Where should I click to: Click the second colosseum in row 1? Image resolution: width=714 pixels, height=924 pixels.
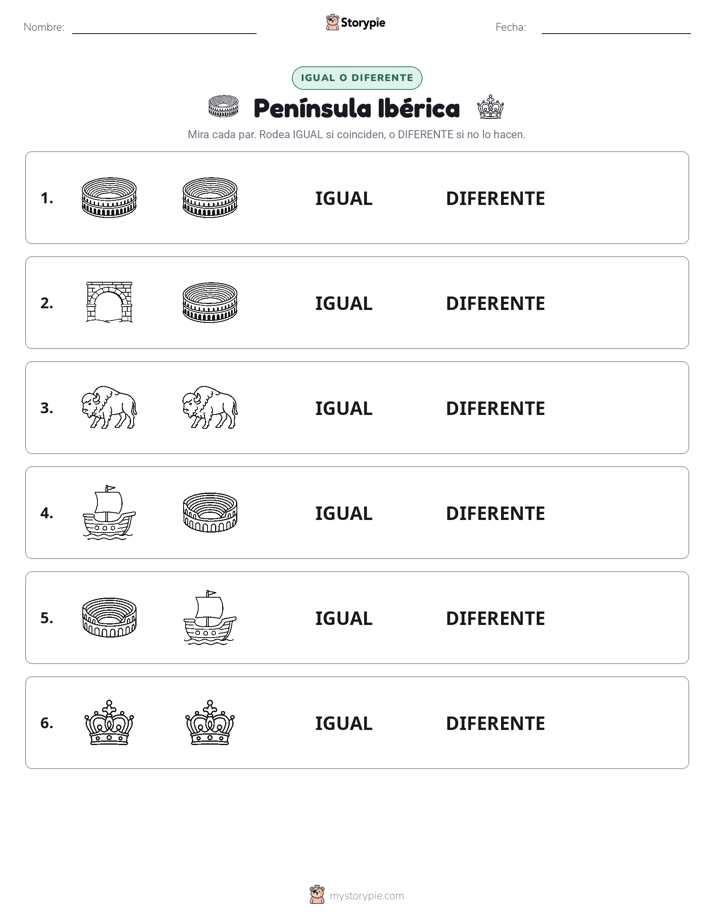pyautogui.click(x=210, y=197)
